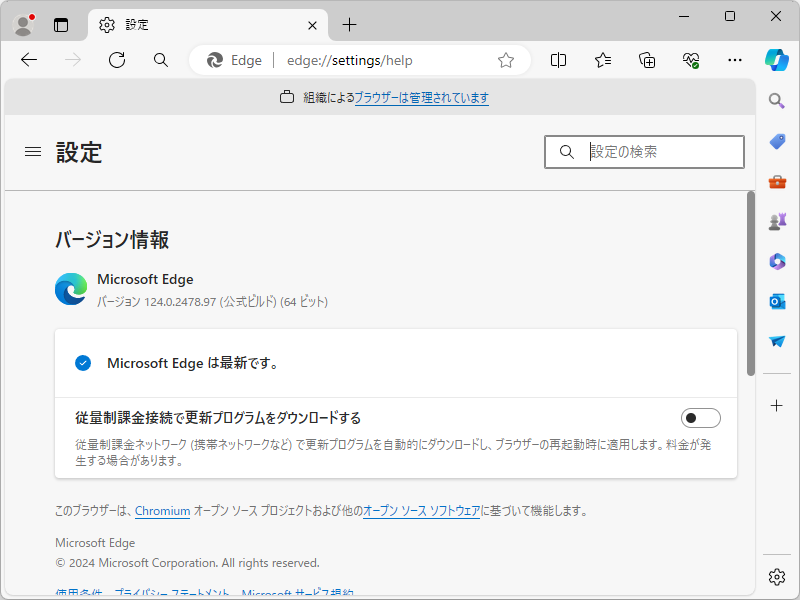Screen dimensions: 800x600
Task: Add current page to favorites with star icon
Action: [x=506, y=60]
